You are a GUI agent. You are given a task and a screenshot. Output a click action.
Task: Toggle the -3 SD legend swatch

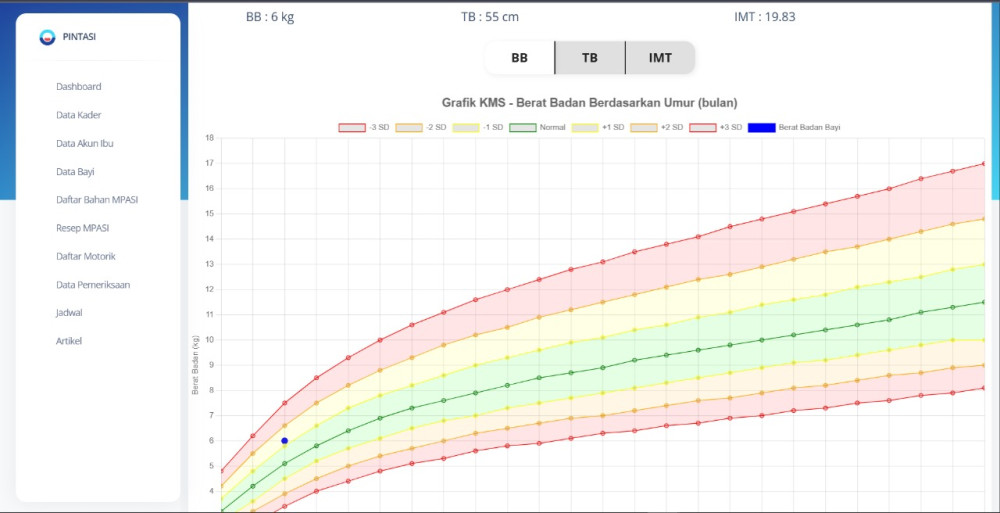(x=352, y=128)
